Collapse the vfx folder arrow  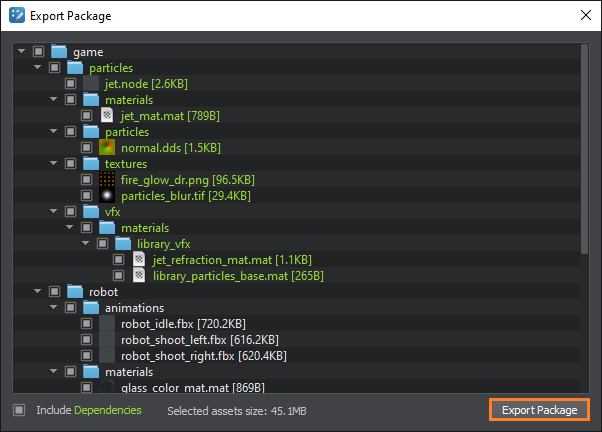54,212
